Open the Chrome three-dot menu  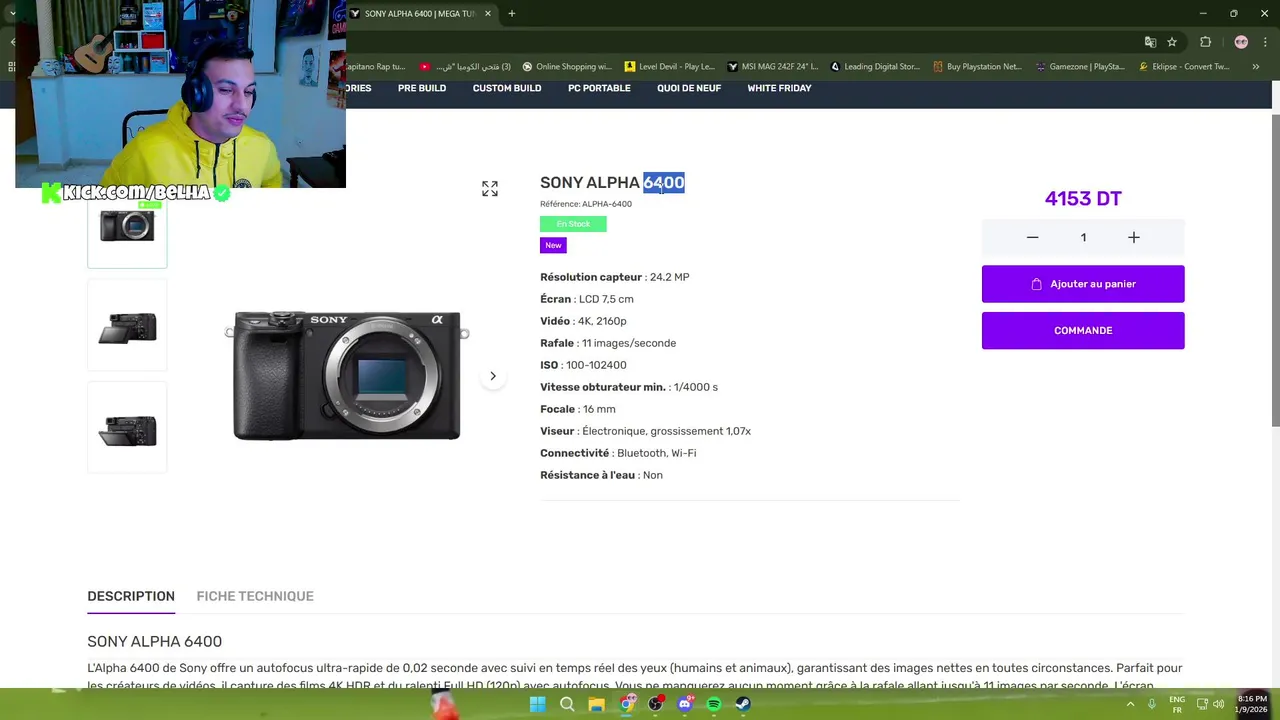coord(1266,42)
